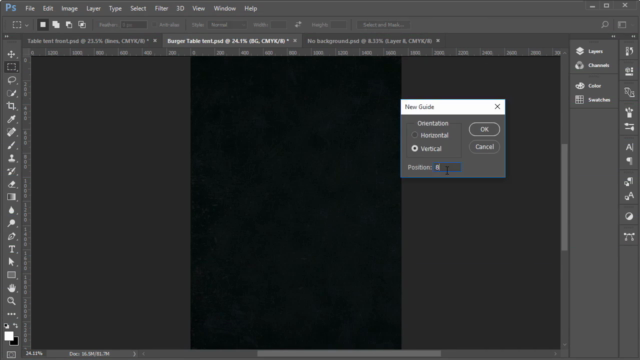Click Cancel in New Guide dialog
Image resolution: width=640 pixels, height=360 pixels.
pyautogui.click(x=484, y=147)
